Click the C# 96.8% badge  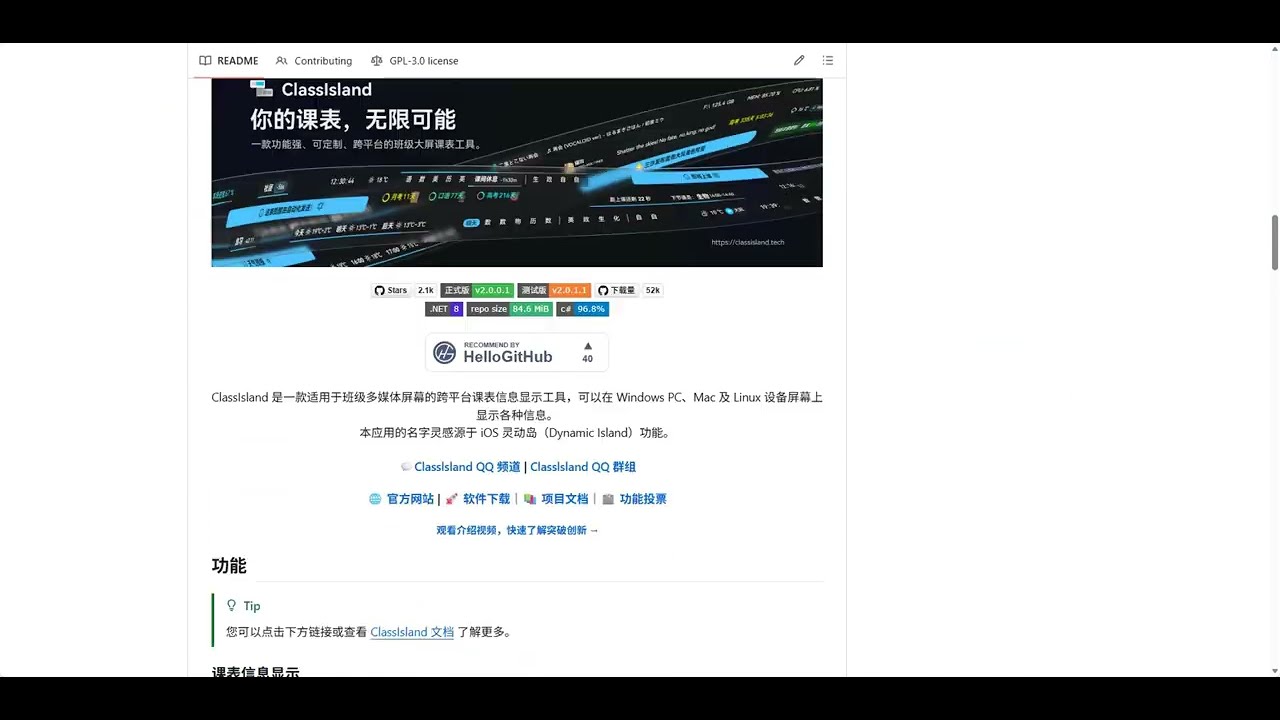pos(583,309)
